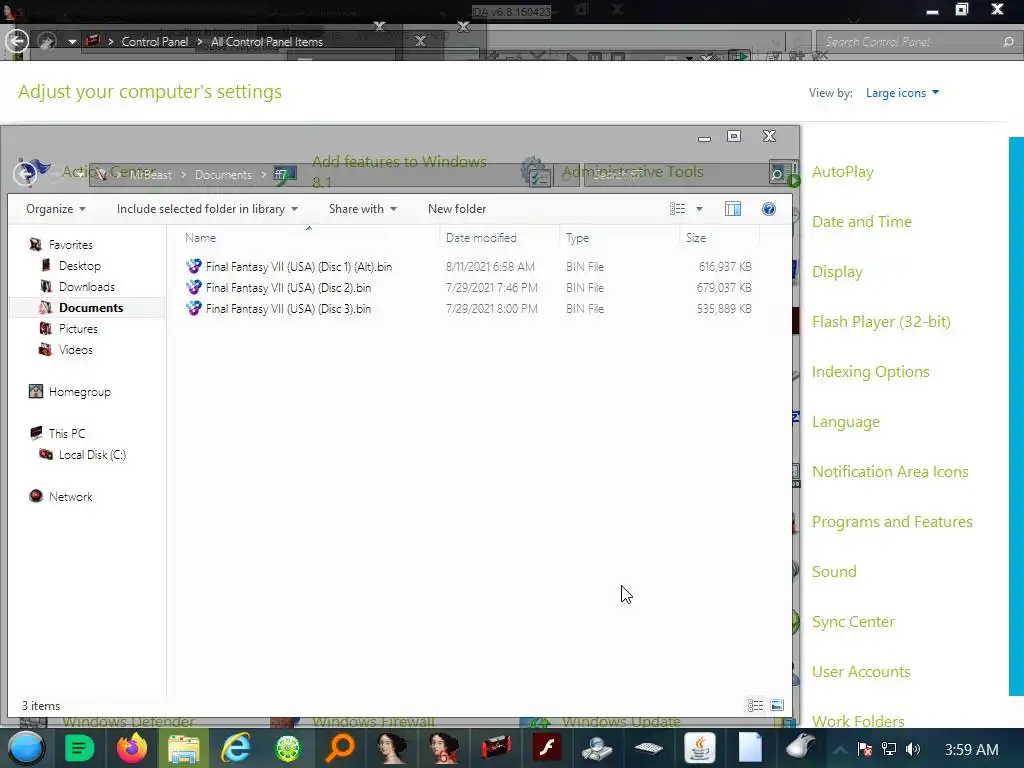Open View by Large icons dropdown
The image size is (1024, 768).
[x=902, y=93]
